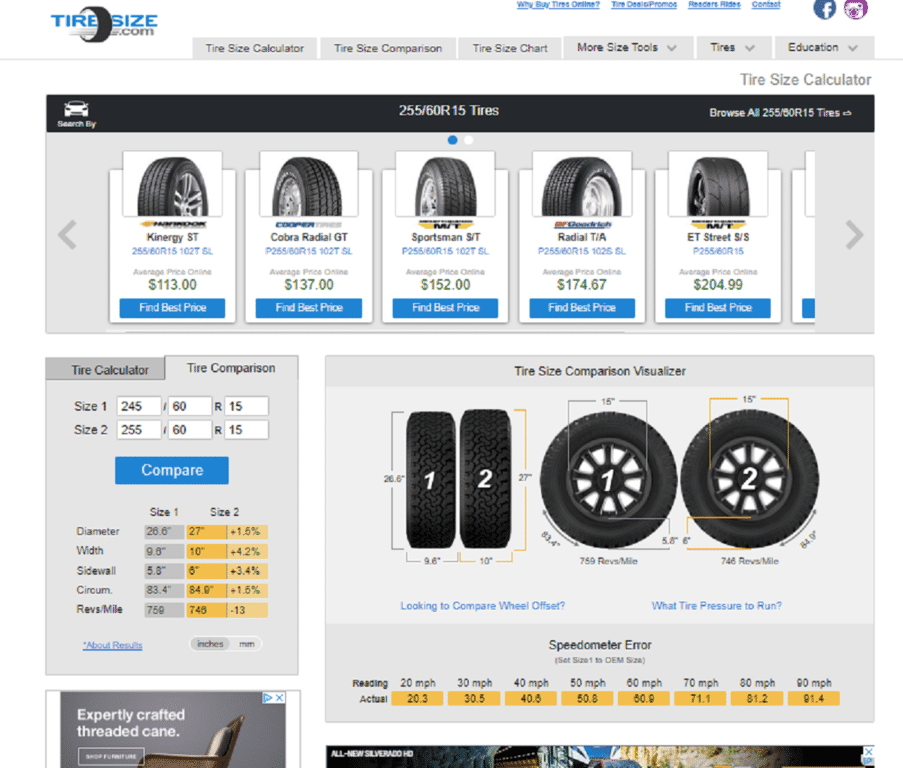Screen dimensions: 903x768
Task: Click the TireSize.com logo
Action: tap(104, 24)
